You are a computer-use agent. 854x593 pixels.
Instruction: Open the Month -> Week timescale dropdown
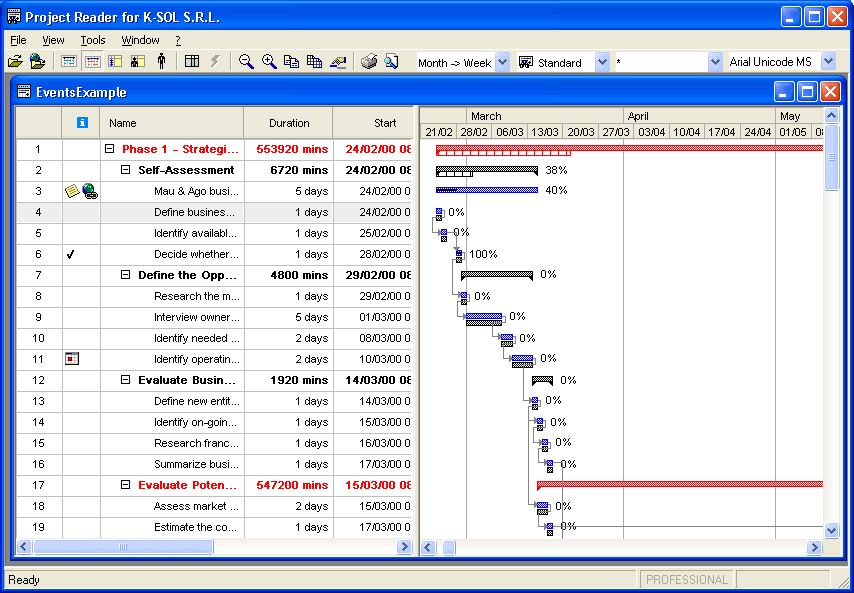click(503, 62)
